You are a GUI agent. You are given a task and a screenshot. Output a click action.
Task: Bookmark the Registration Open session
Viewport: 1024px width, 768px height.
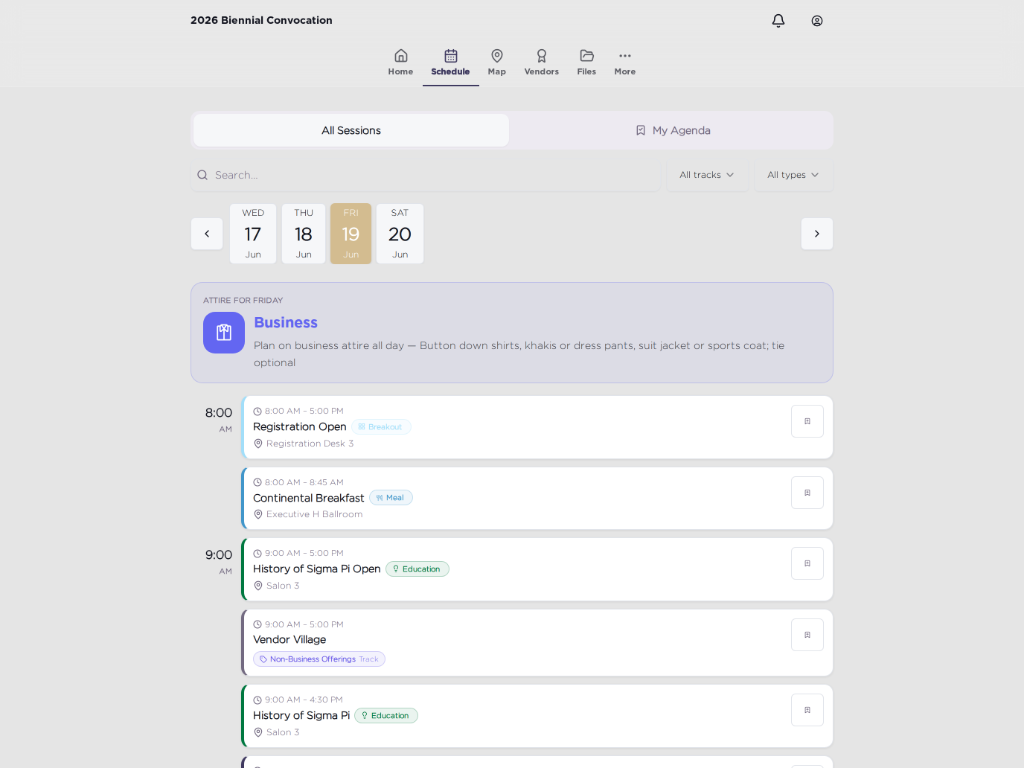tap(807, 421)
